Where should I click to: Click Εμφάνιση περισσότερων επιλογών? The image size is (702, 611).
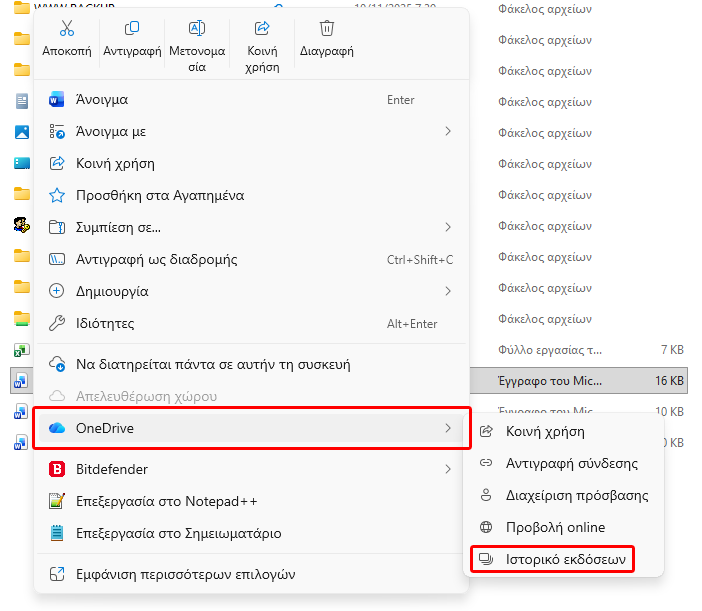(185, 574)
